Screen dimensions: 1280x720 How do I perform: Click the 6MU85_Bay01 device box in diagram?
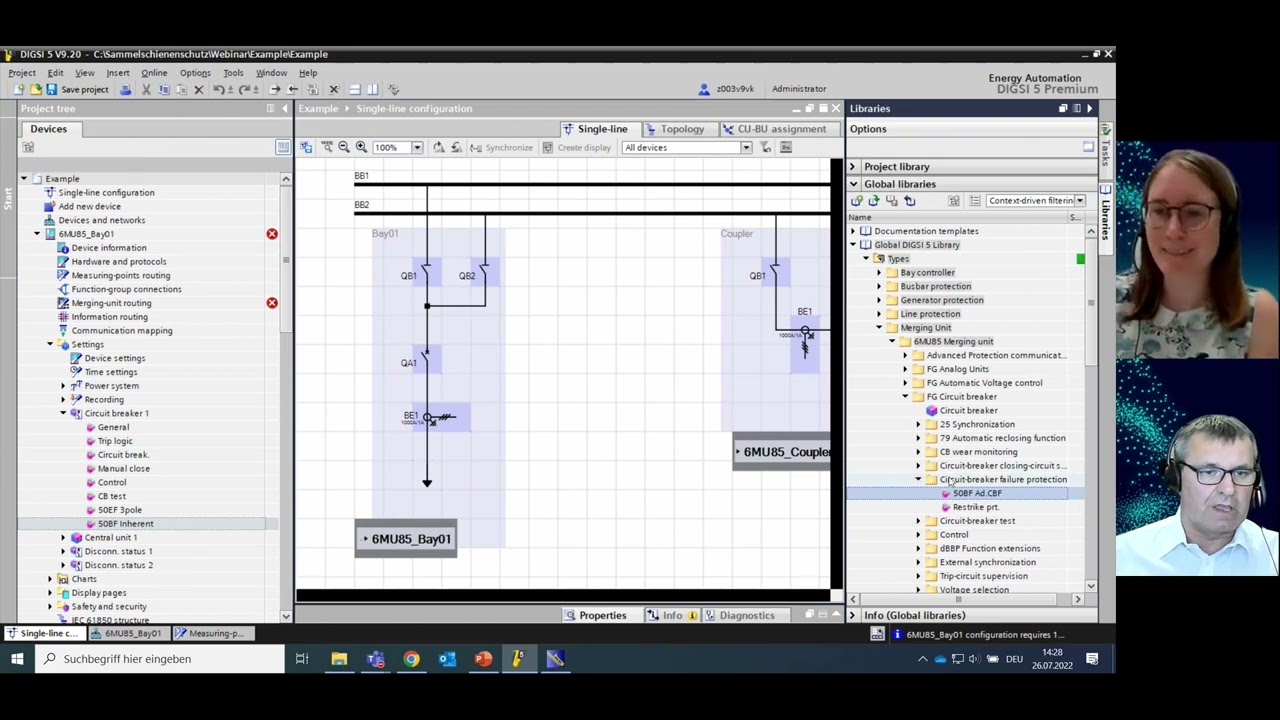click(406, 539)
